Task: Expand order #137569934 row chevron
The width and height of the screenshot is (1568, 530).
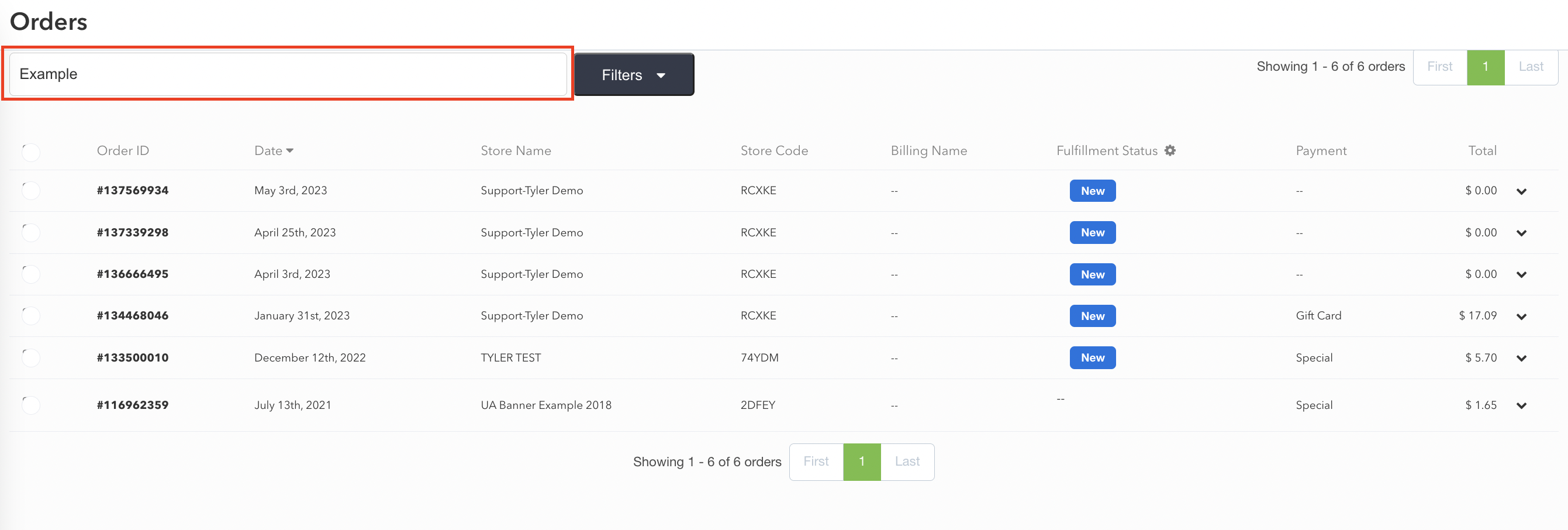Action: (1521, 191)
